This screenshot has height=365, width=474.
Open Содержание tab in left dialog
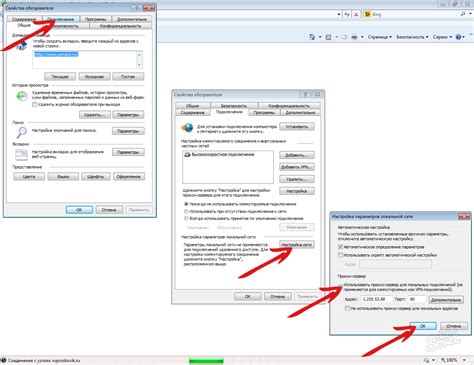(24, 19)
